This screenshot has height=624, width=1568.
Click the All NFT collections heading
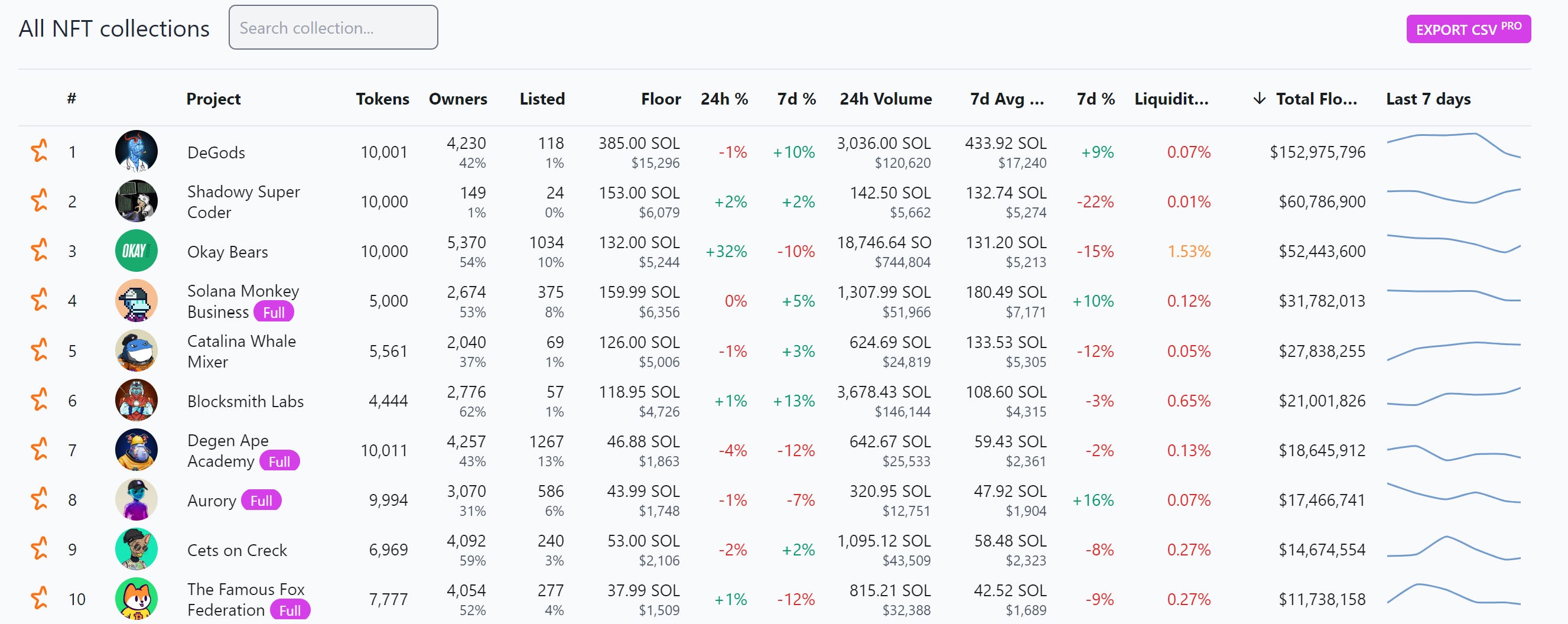click(x=114, y=28)
